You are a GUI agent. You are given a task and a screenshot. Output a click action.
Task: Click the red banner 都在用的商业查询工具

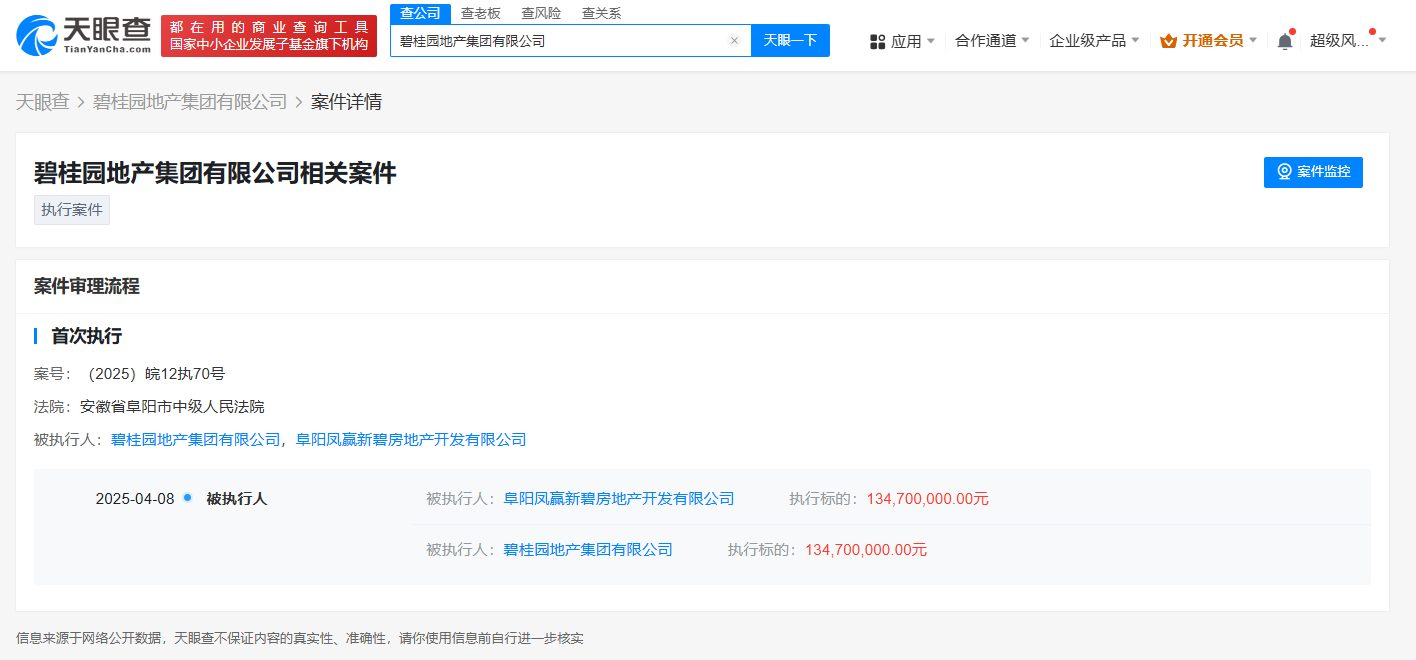pyautogui.click(x=269, y=35)
